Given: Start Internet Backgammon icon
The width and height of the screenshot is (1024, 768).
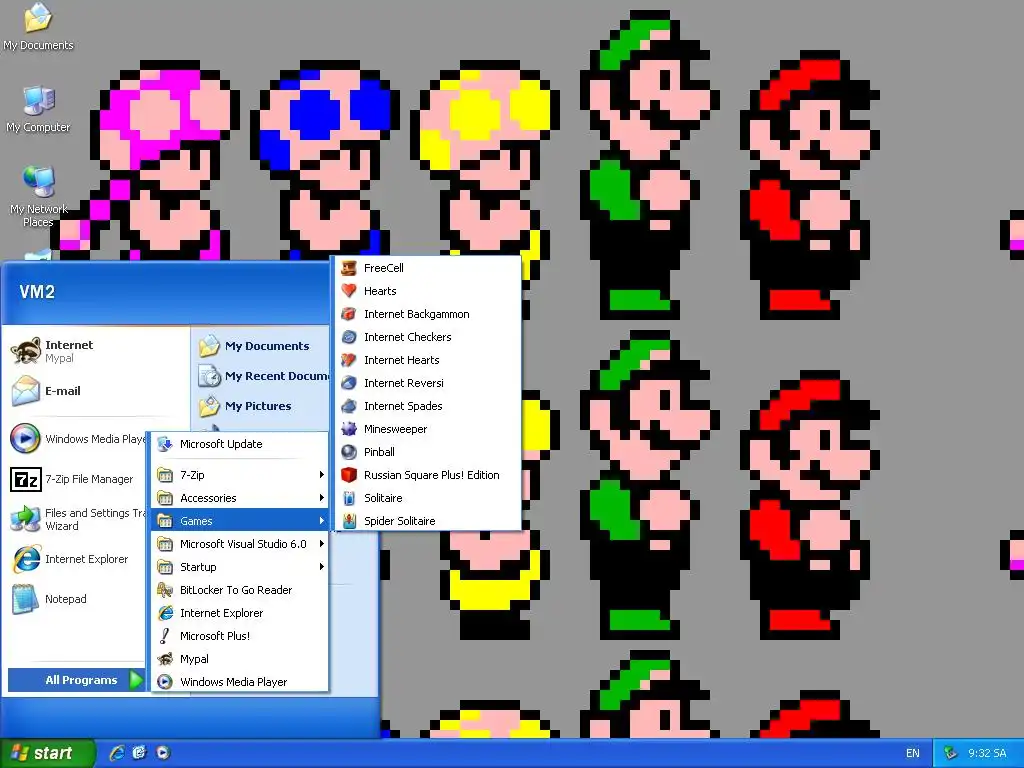Looking at the screenshot, I should tap(349, 314).
